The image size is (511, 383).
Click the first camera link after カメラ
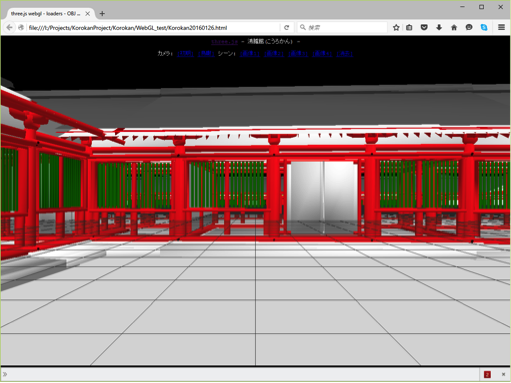(185, 54)
